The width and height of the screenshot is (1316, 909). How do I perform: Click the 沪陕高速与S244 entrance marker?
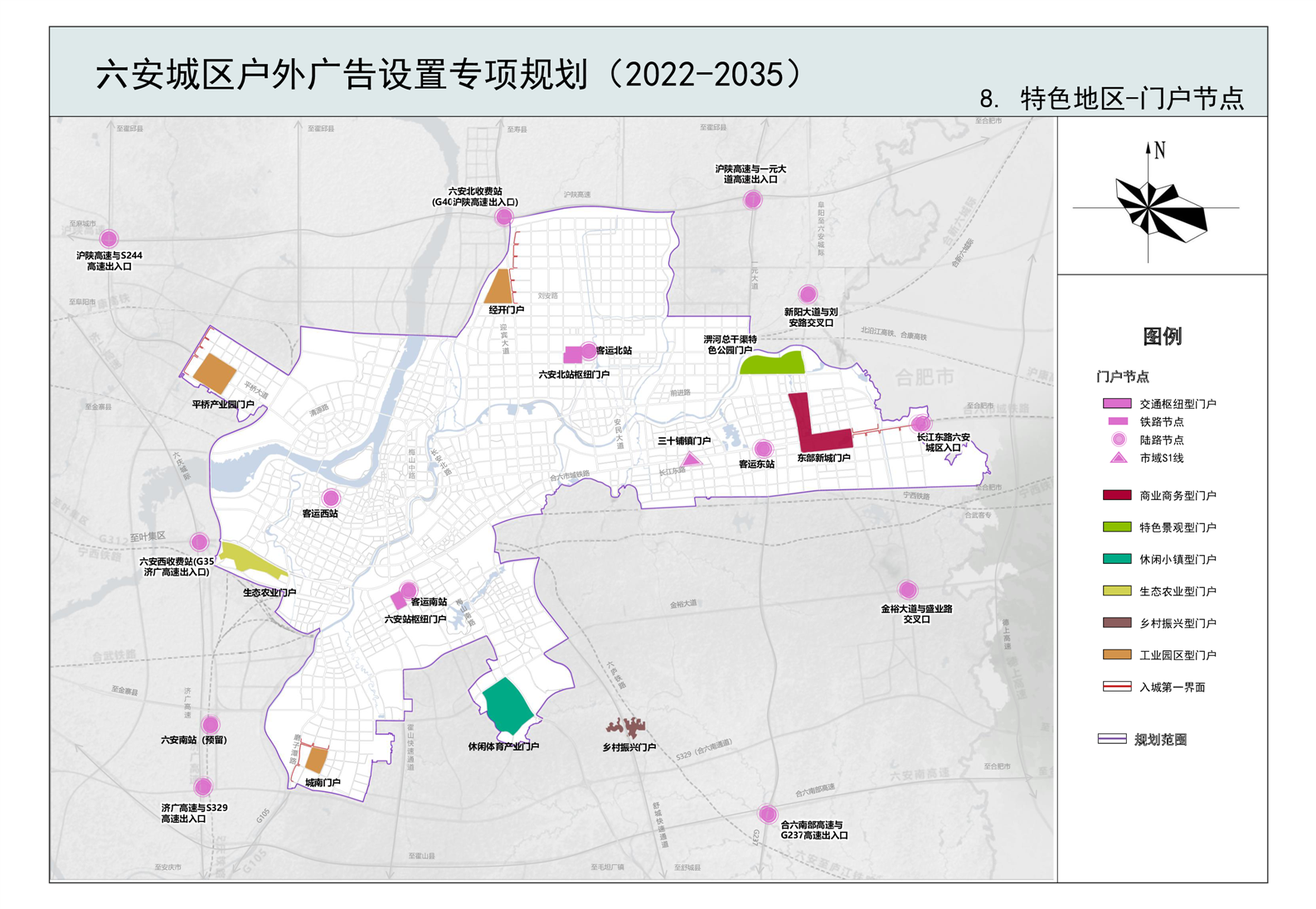pyautogui.click(x=109, y=239)
